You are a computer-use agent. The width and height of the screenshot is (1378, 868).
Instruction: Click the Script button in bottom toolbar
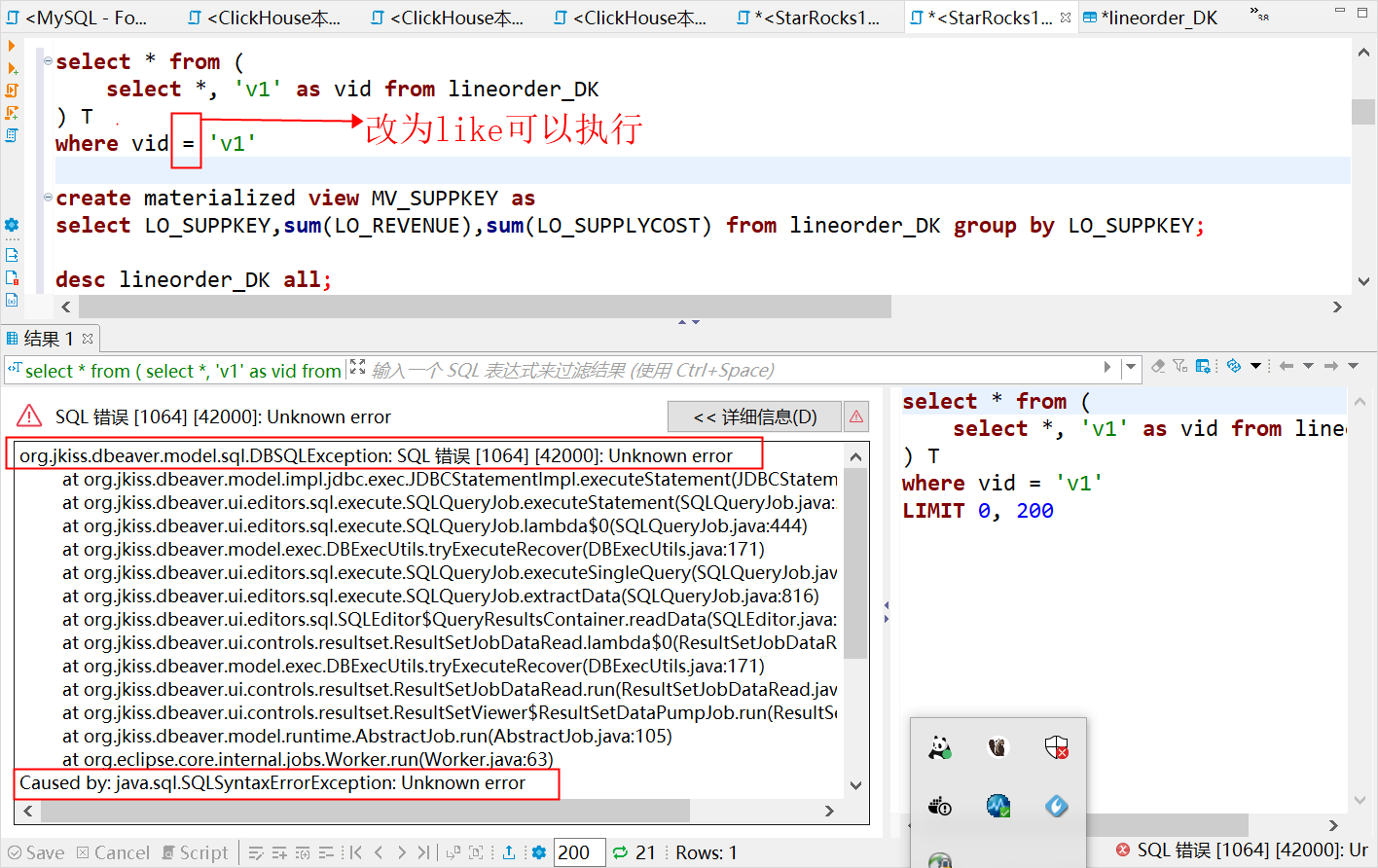(195, 852)
